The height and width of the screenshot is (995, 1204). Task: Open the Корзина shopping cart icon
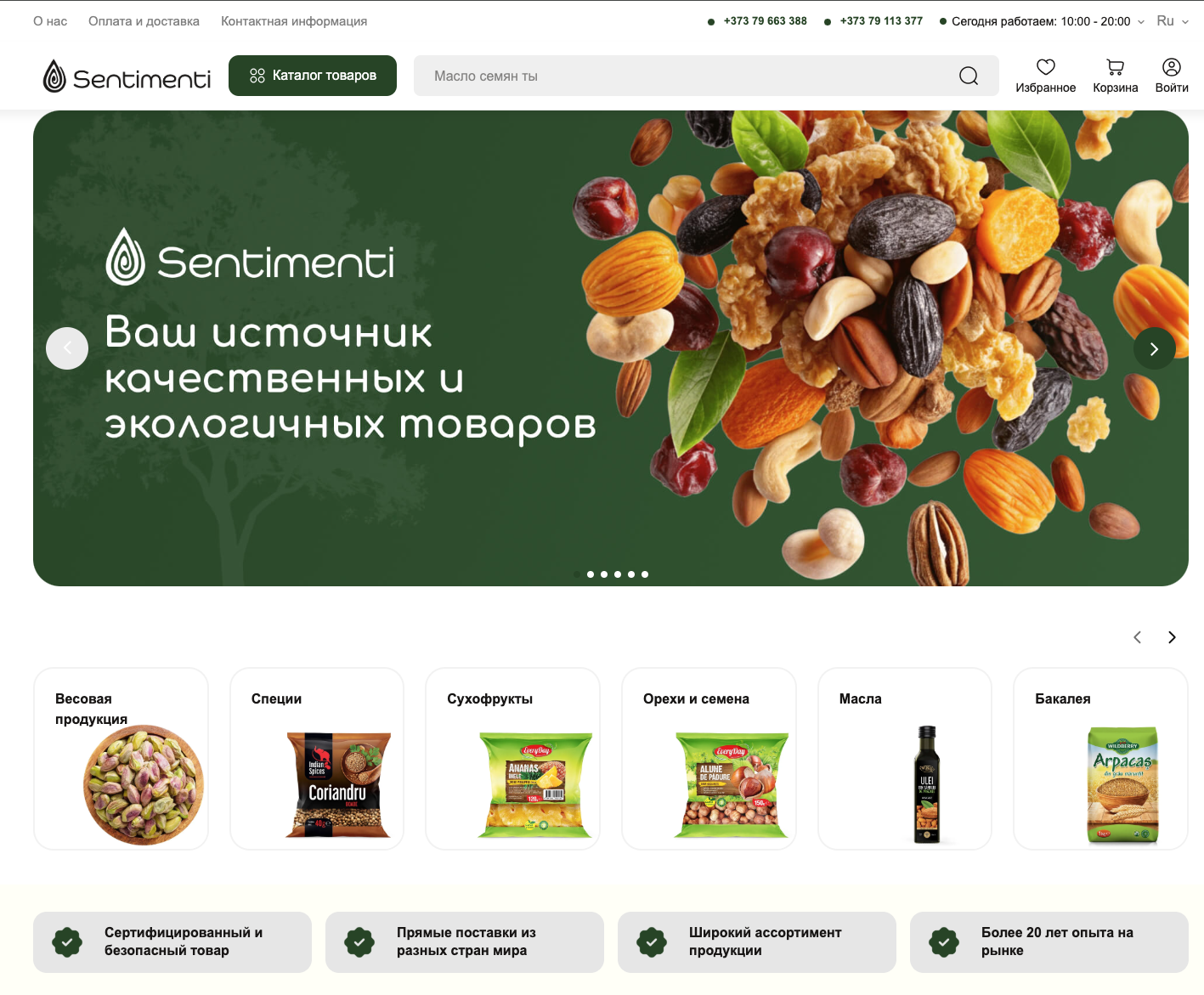(1115, 67)
